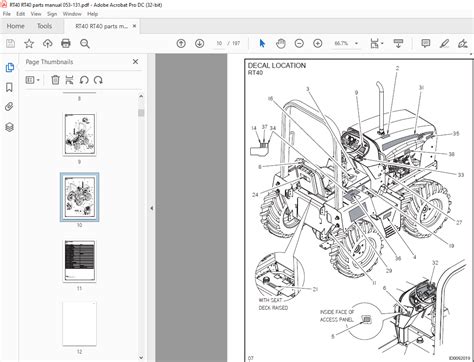Zoom out with minus icon
The width and height of the screenshot is (474, 362).
tap(299, 43)
